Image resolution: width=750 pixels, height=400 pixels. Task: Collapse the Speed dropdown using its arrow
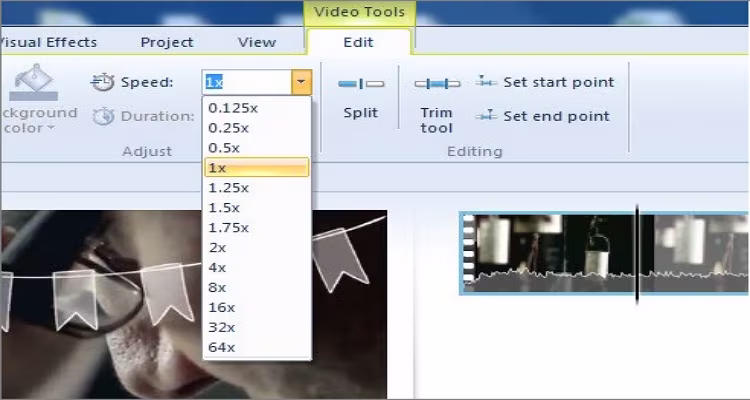pyautogui.click(x=301, y=82)
